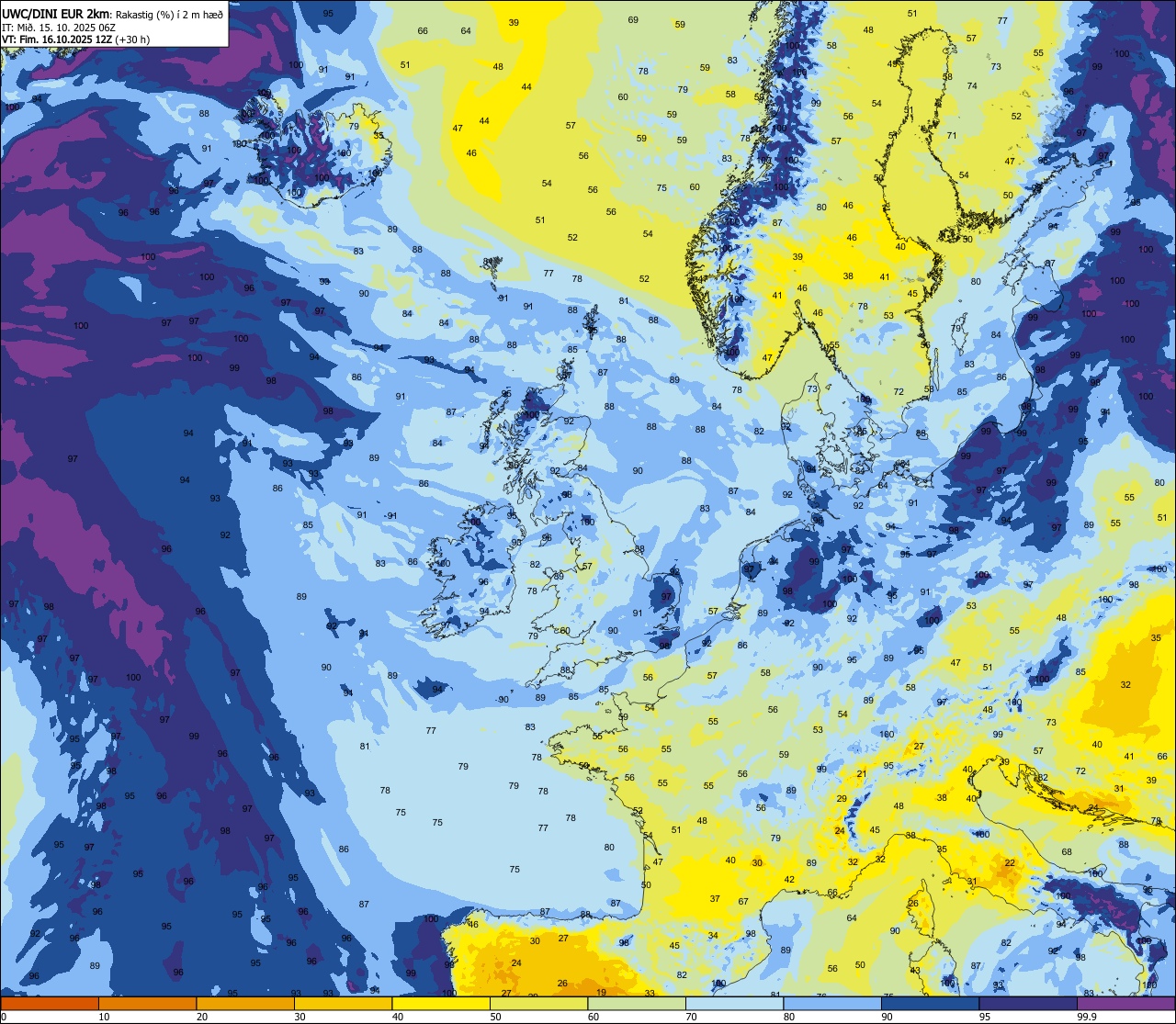Pick the 50–60 pale yellow legend swatch

click(x=538, y=1003)
